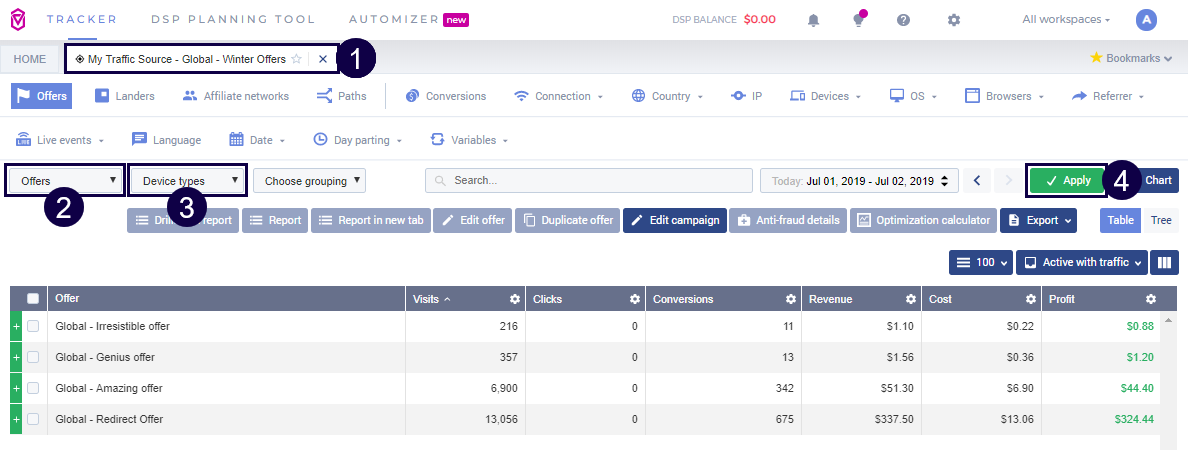Image resolution: width=1188 pixels, height=450 pixels.
Task: Expand the Active with traffic filter
Action: coord(1084,262)
